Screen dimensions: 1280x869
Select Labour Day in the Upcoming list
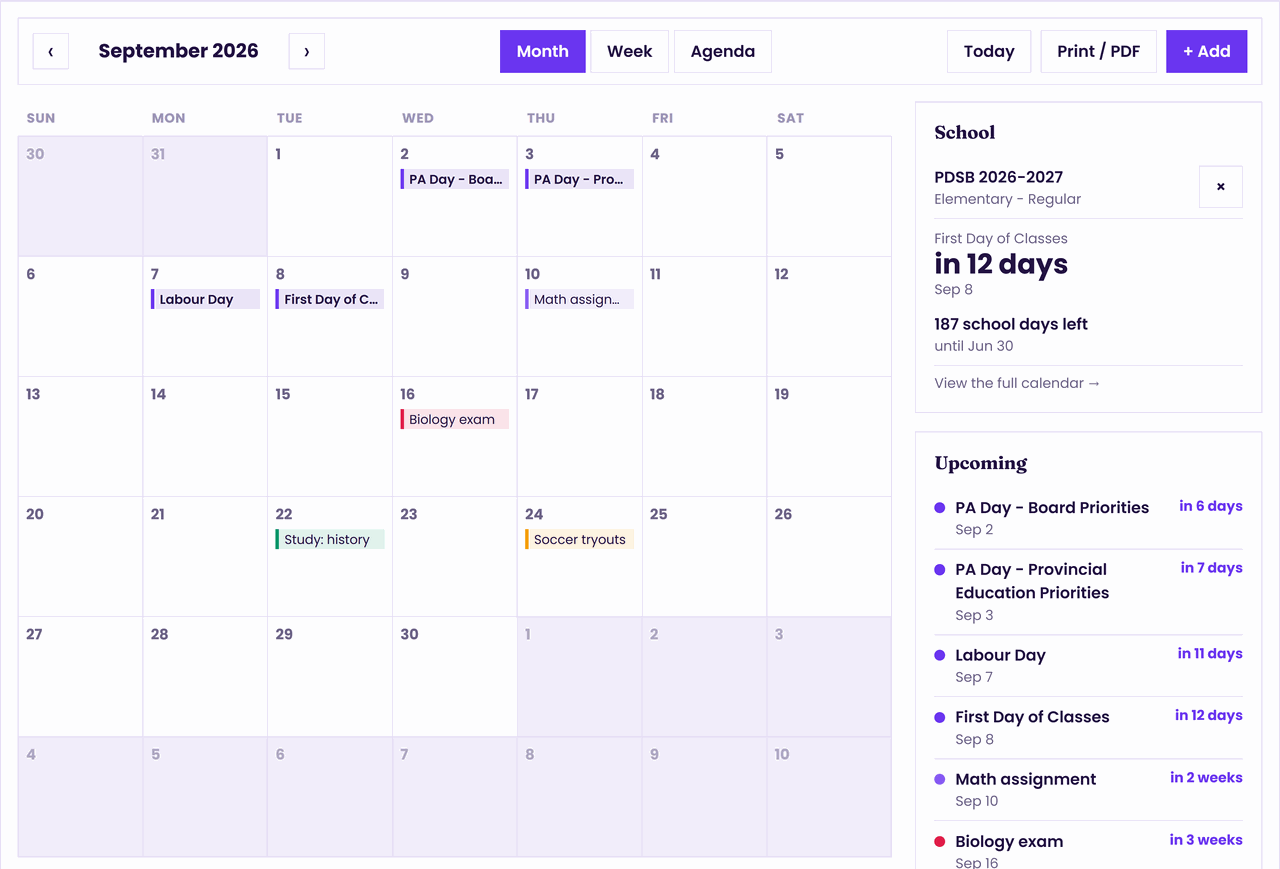coord(1088,666)
